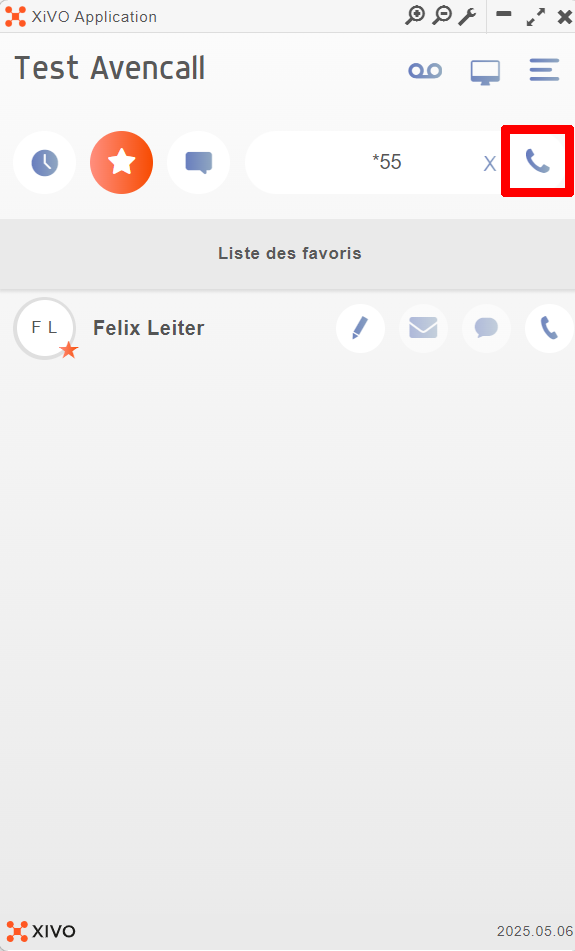Viewport: 575px width, 951px height.
Task: Call *55 with the phone button
Action: point(537,161)
